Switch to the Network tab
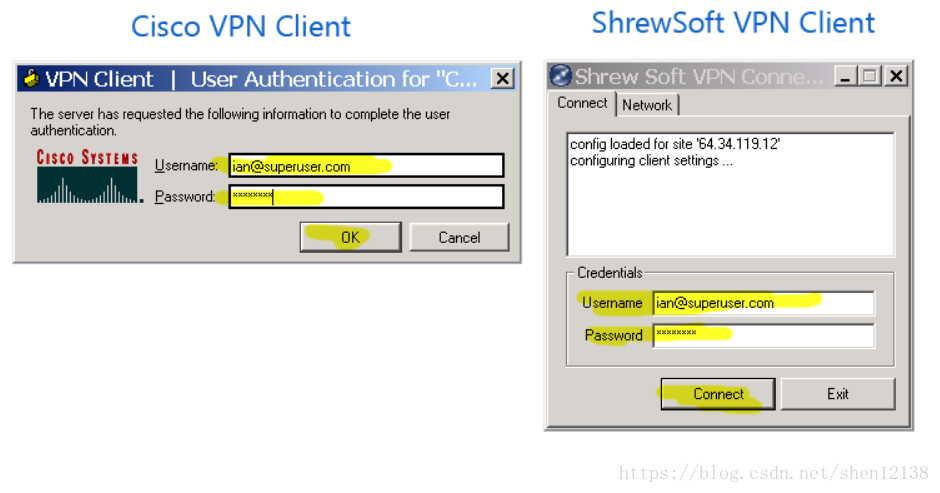The height and width of the screenshot is (493, 940). click(x=647, y=105)
